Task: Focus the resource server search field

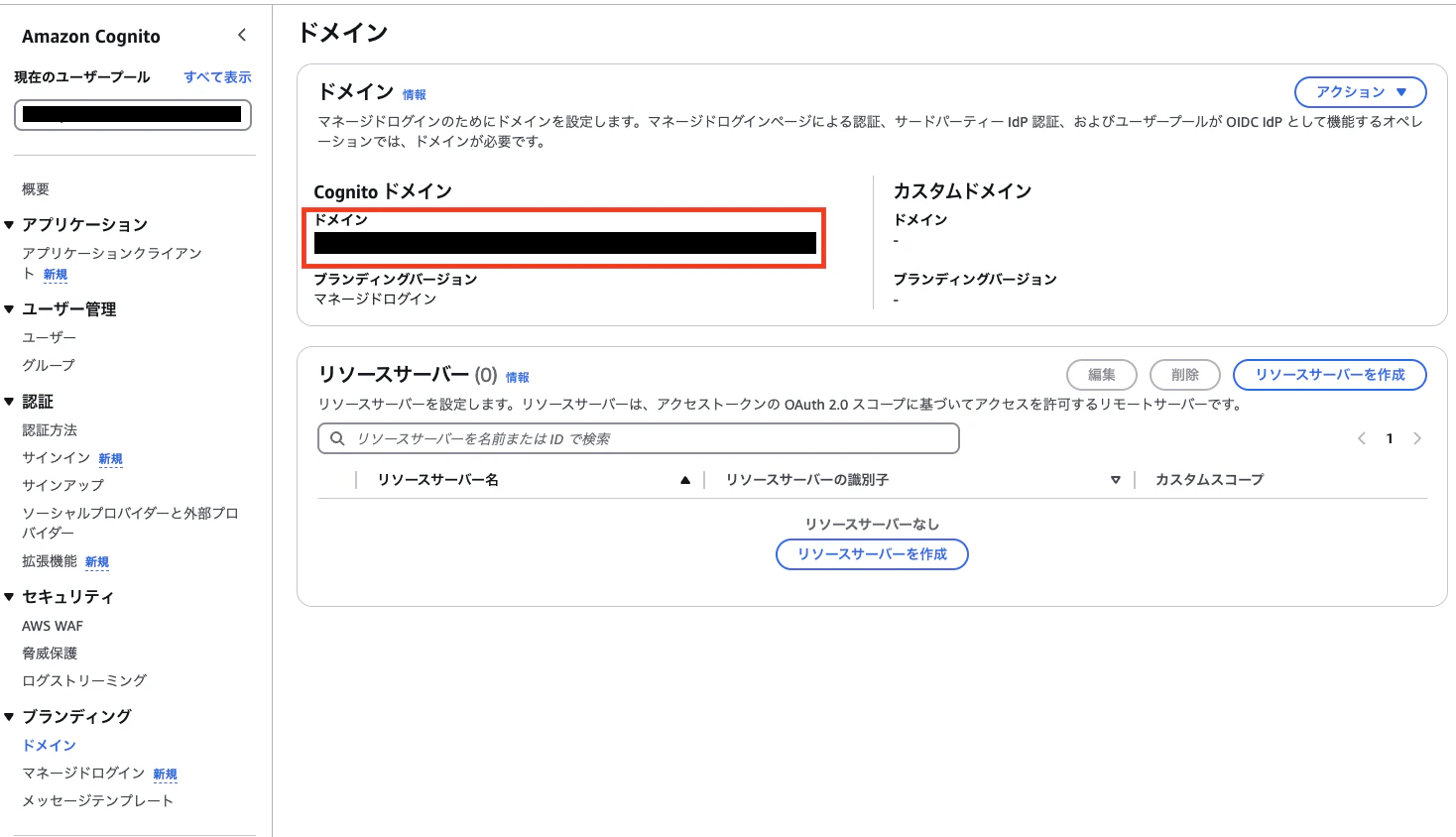Action: coord(639,438)
